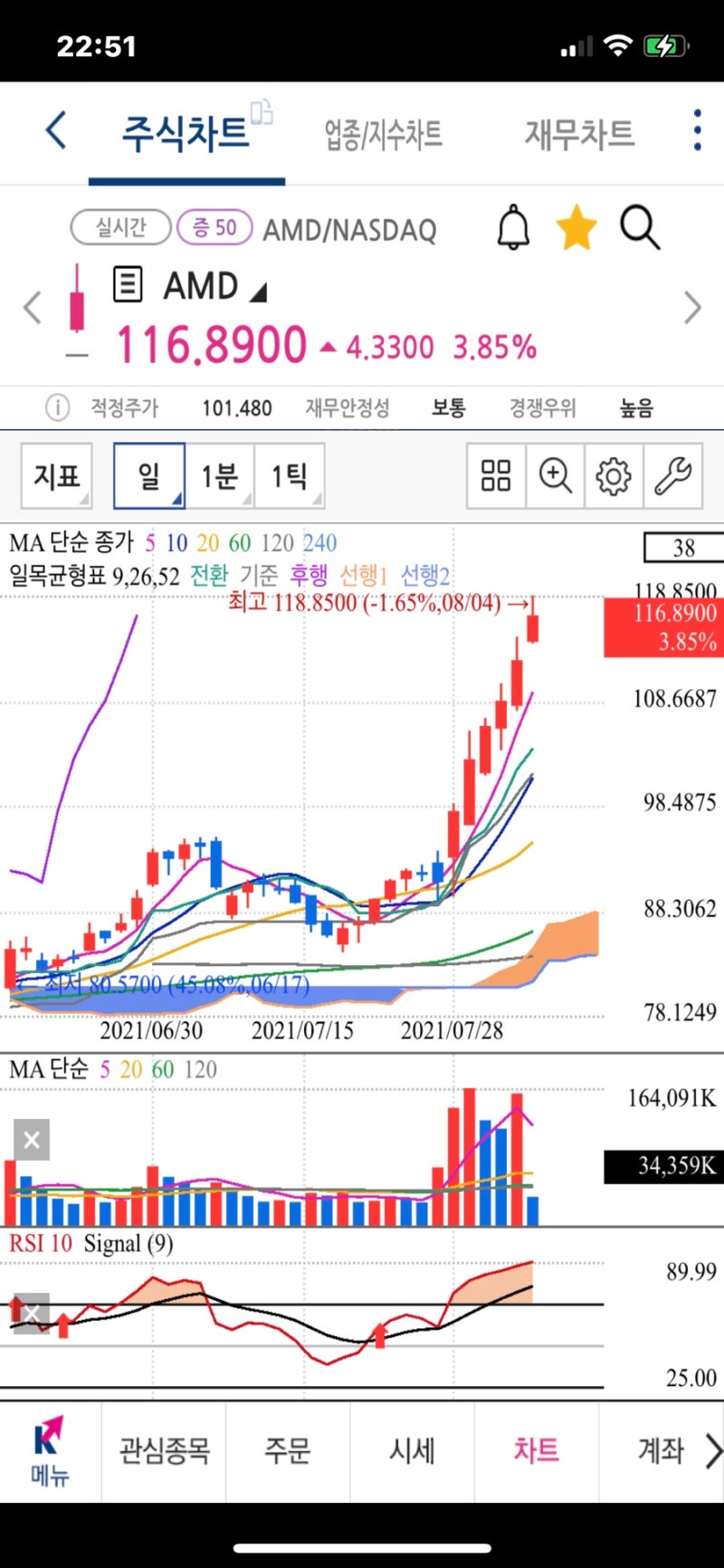Edit the candle count field 38

point(683,548)
